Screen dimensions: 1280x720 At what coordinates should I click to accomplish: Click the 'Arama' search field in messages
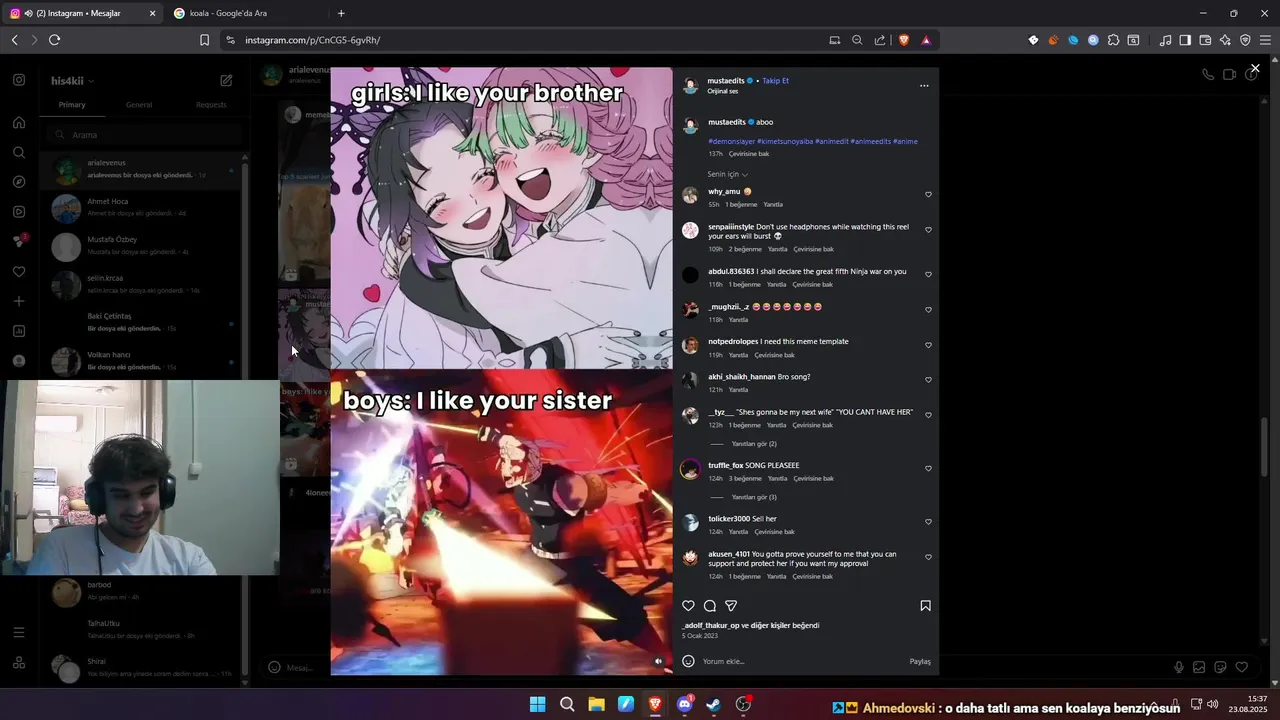(x=143, y=135)
